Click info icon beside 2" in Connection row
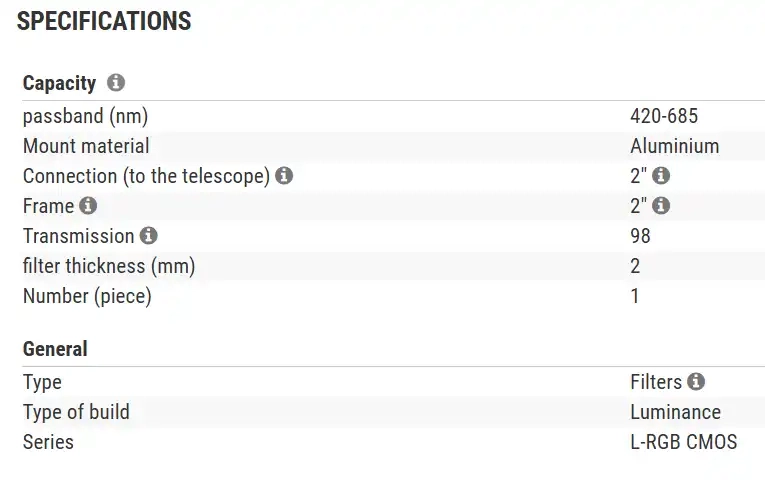Image resolution: width=765 pixels, height=480 pixels. pos(661,176)
